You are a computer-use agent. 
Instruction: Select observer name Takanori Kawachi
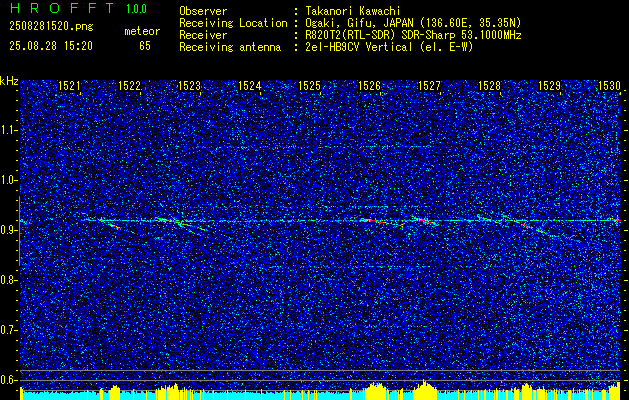353,11
